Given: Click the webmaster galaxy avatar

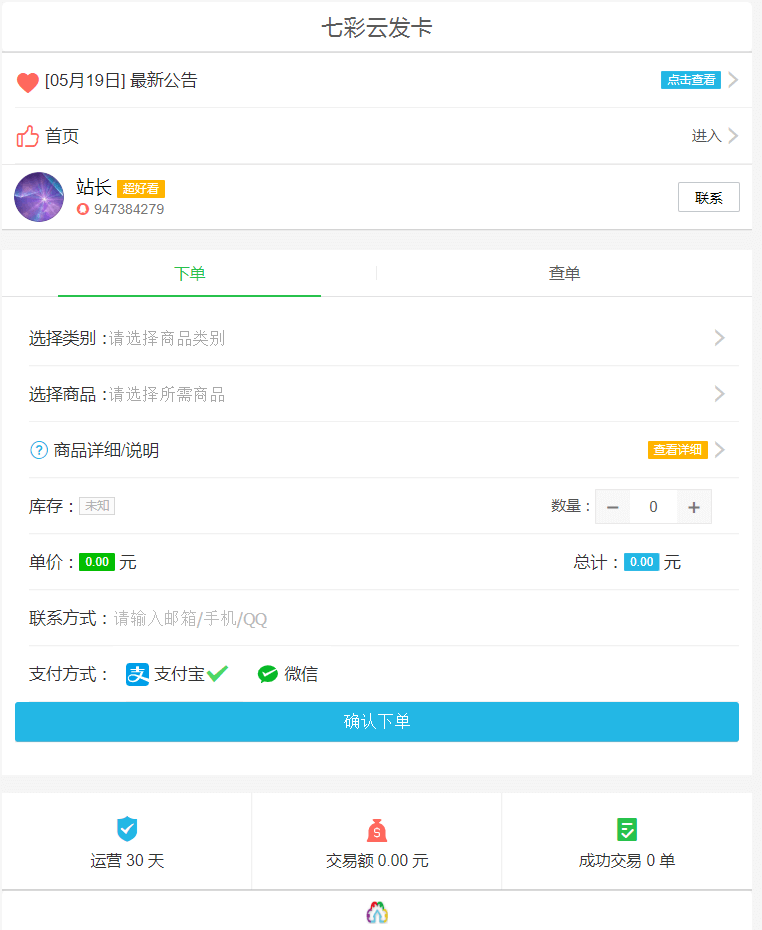Looking at the screenshot, I should [39, 197].
